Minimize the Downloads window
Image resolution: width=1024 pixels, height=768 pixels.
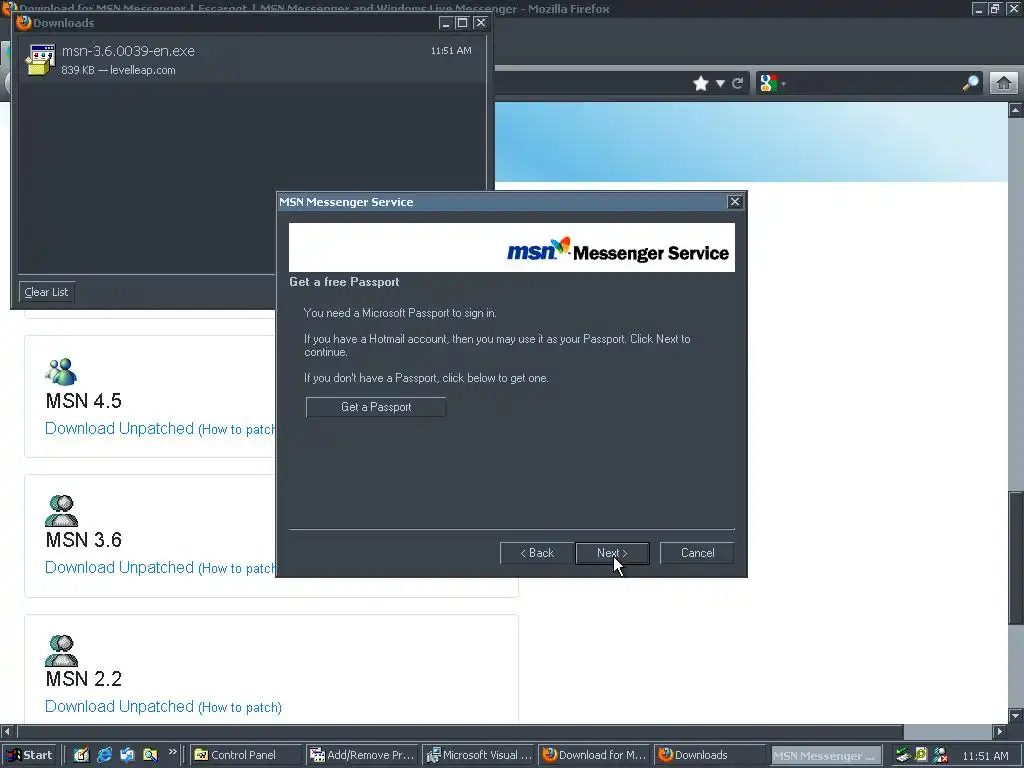click(446, 23)
